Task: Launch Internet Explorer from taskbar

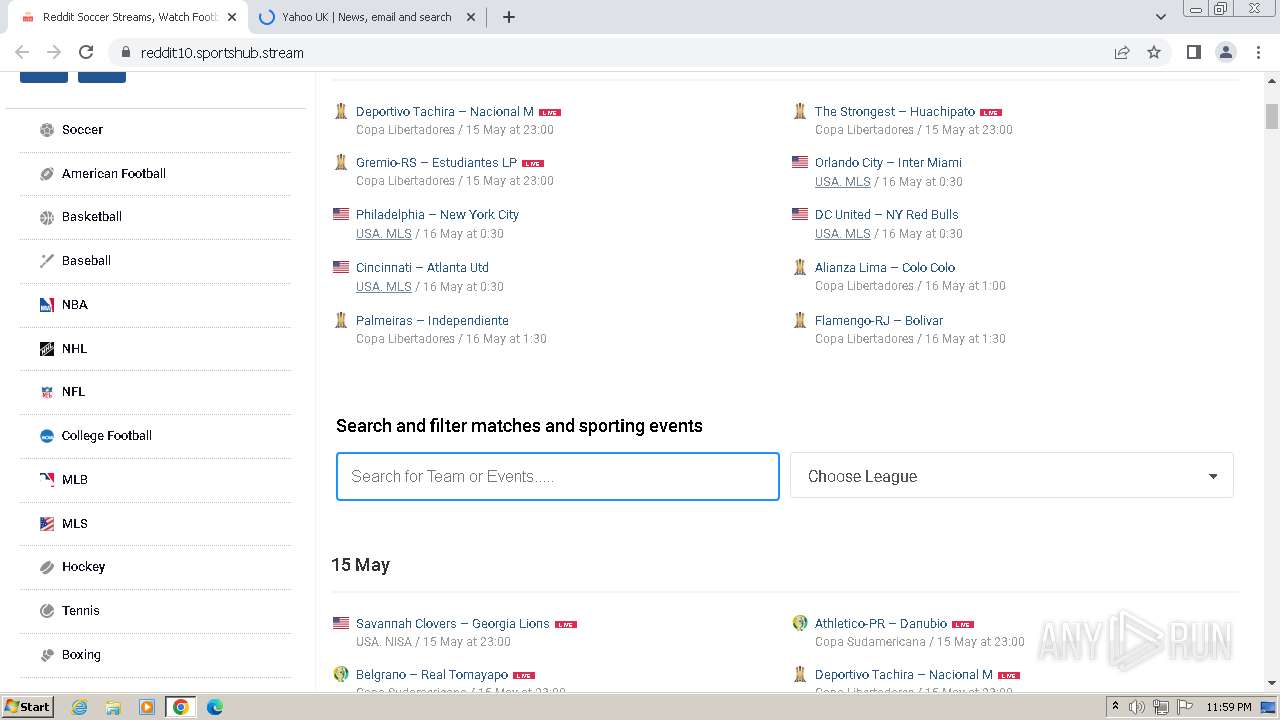Action: coord(80,707)
